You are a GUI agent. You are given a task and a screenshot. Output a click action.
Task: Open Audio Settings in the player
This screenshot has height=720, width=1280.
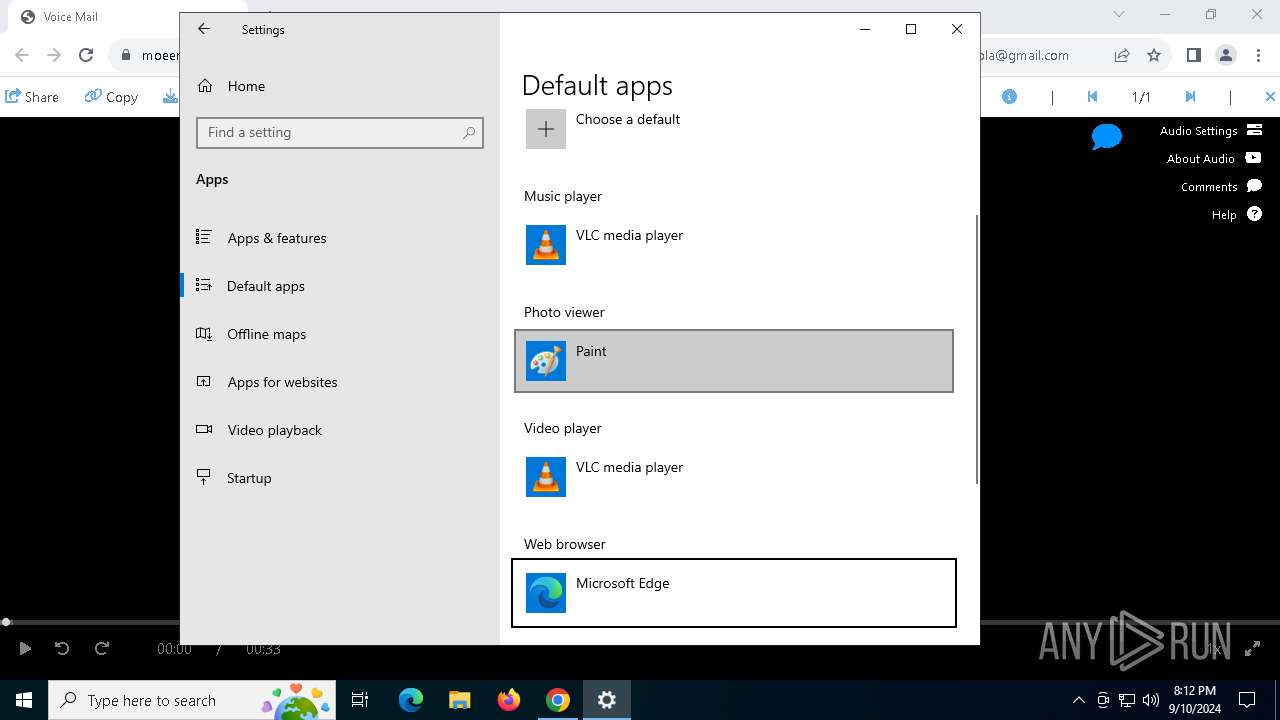click(x=1209, y=131)
